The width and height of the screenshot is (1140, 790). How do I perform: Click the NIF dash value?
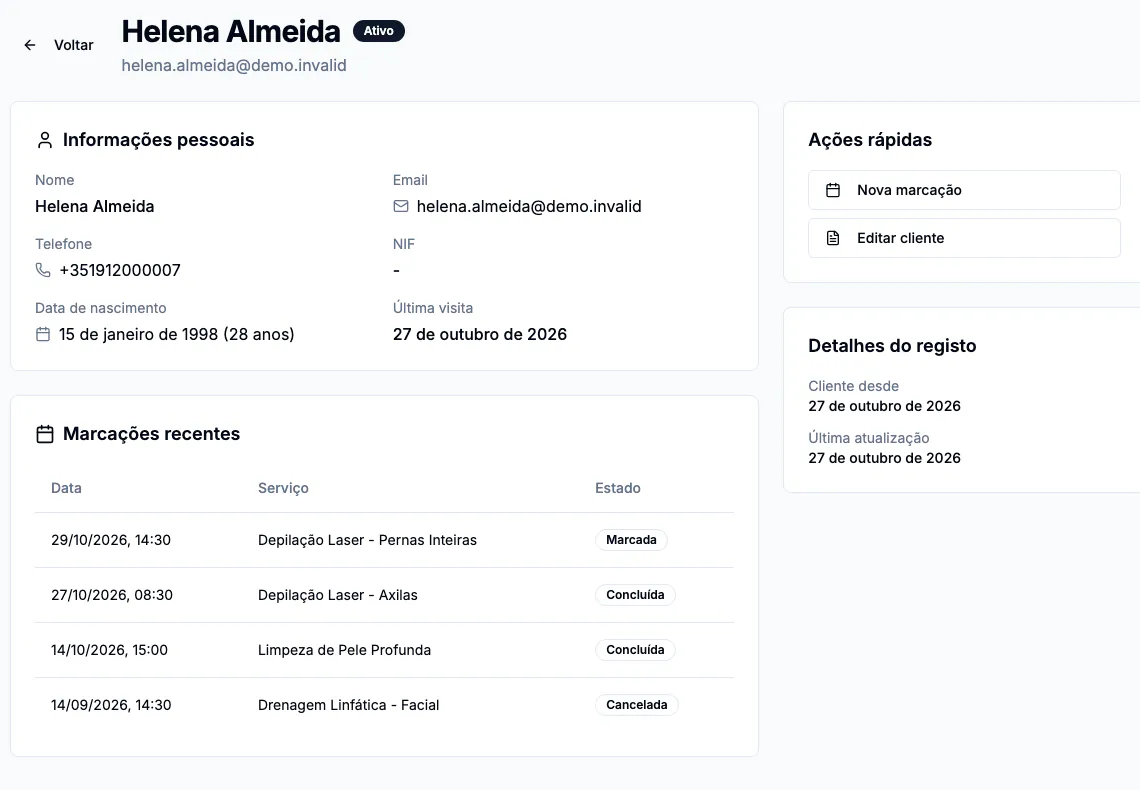396,270
